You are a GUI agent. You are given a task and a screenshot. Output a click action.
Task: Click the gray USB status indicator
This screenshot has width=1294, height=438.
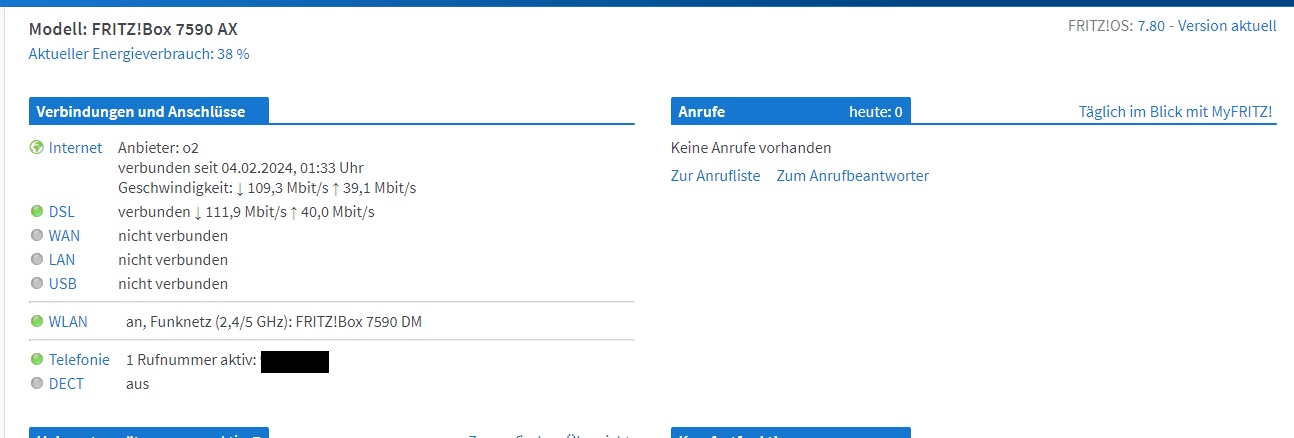point(37,284)
